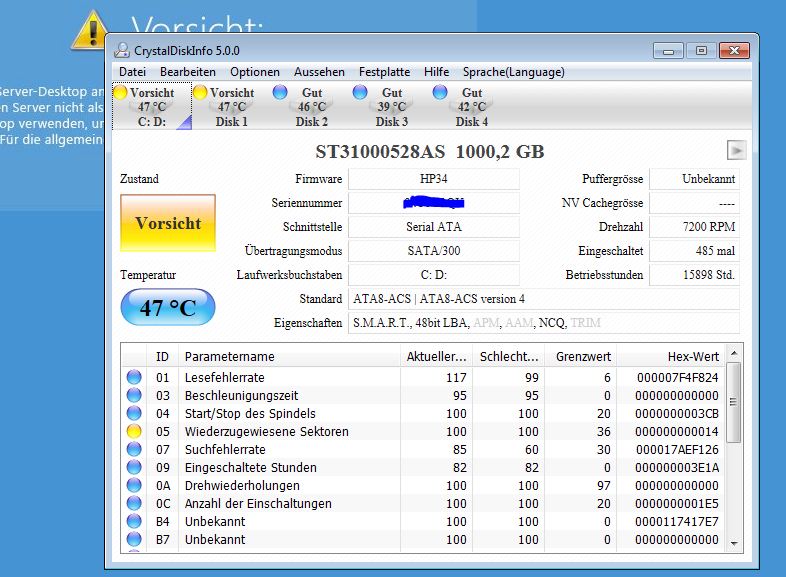Screen dimensions: 786x577
Task: Click the CrystalDiskInfo title bar icon
Action: (x=122, y=50)
